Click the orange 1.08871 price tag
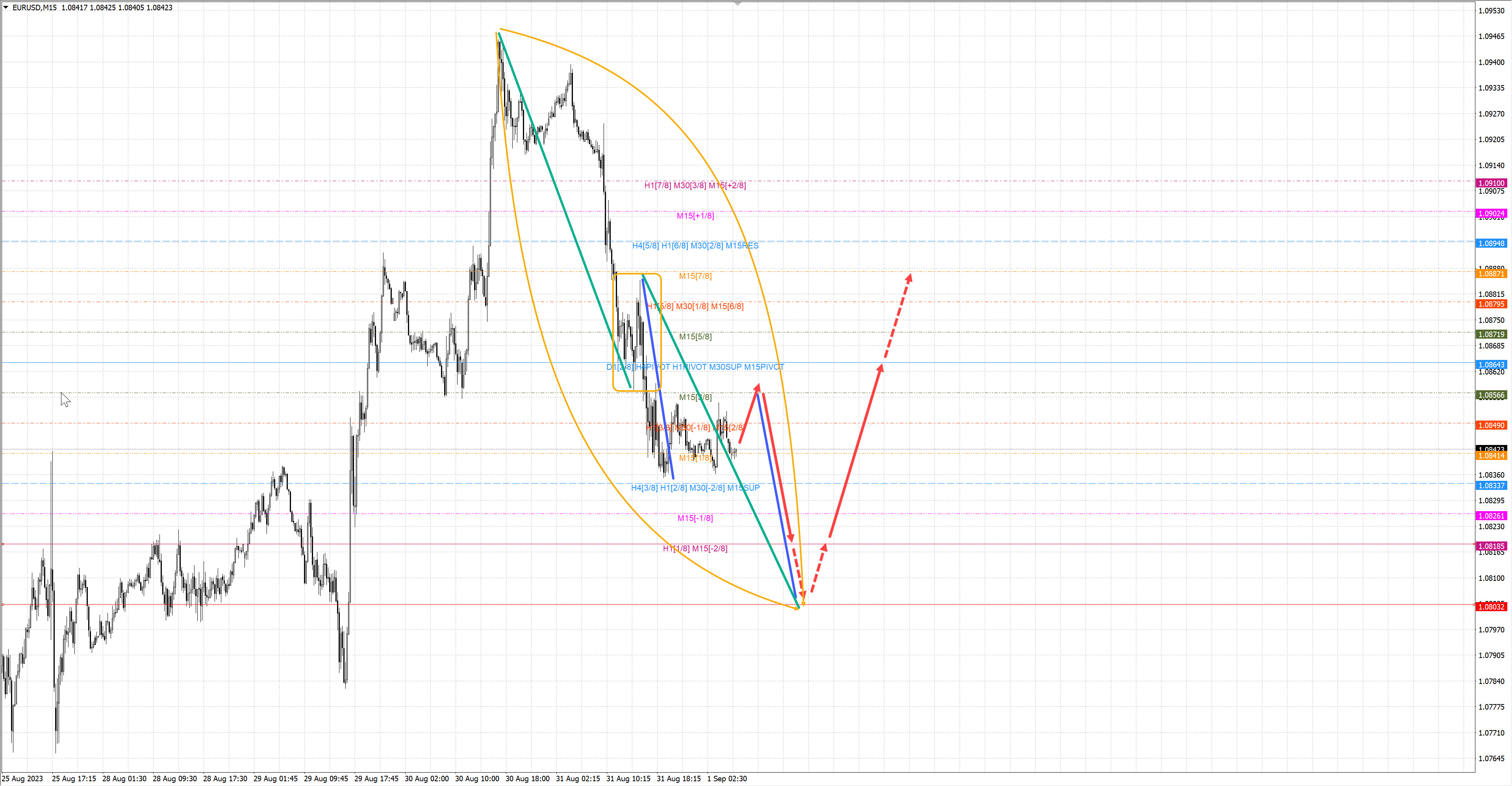The image size is (1512, 786). tap(1491, 274)
